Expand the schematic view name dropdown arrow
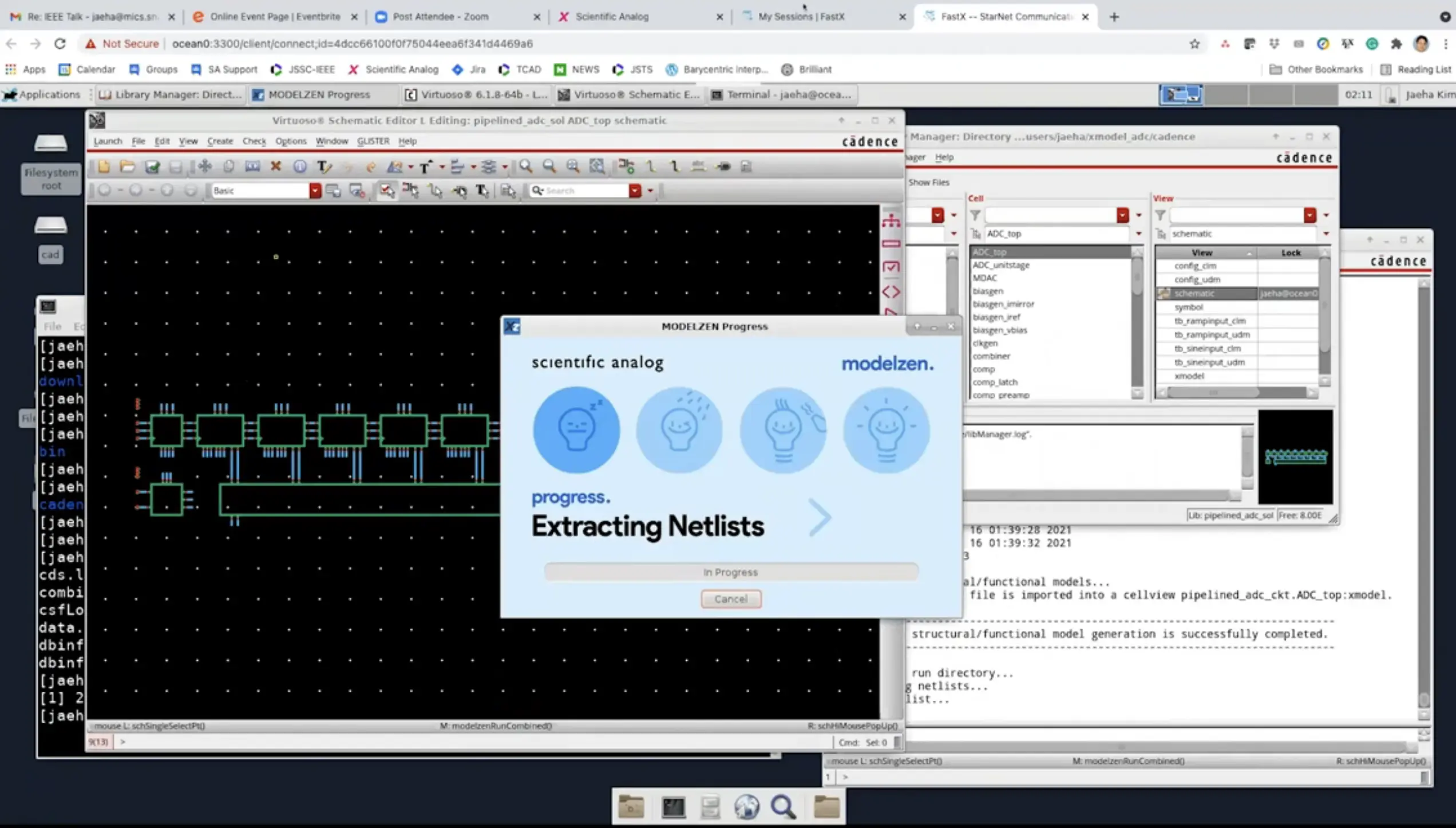This screenshot has height=828, width=1456. click(1326, 234)
